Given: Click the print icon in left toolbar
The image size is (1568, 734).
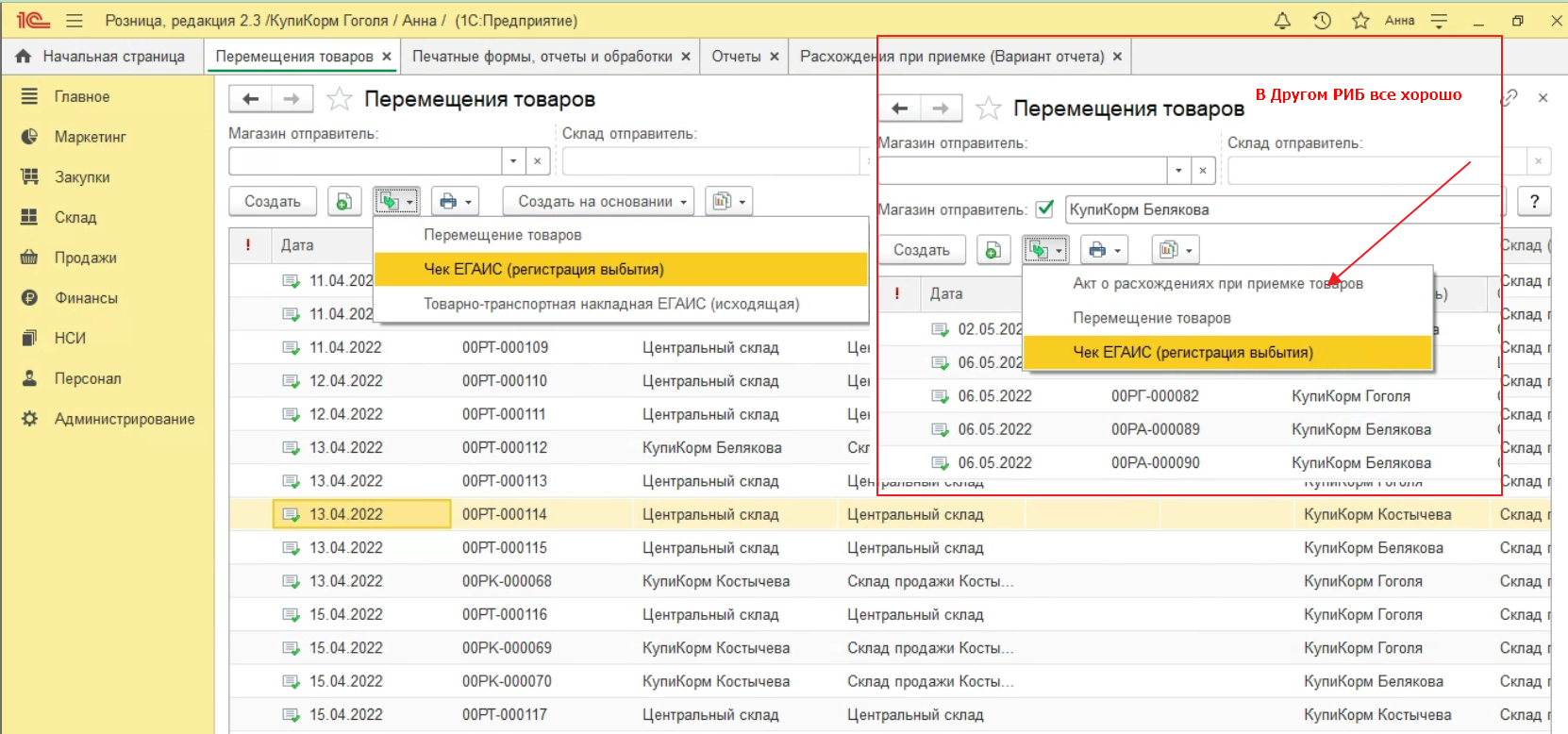Looking at the screenshot, I should coord(448,201).
